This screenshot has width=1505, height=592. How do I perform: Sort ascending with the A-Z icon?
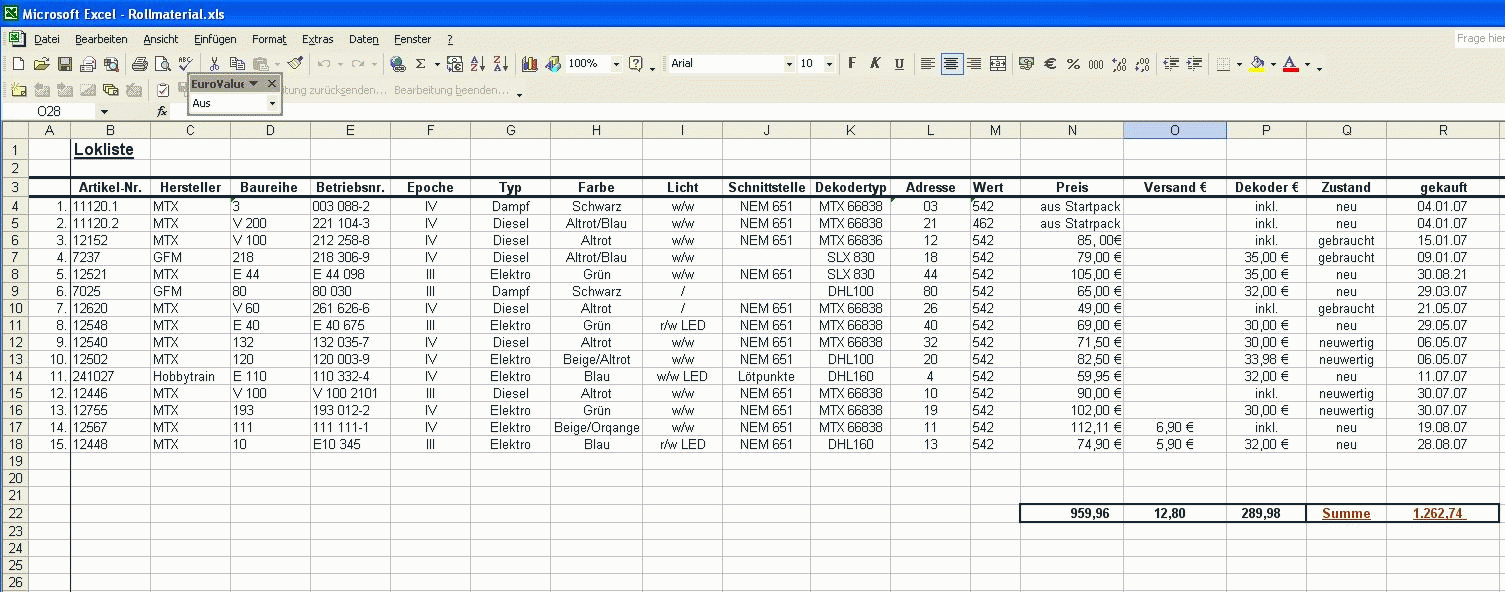point(477,64)
